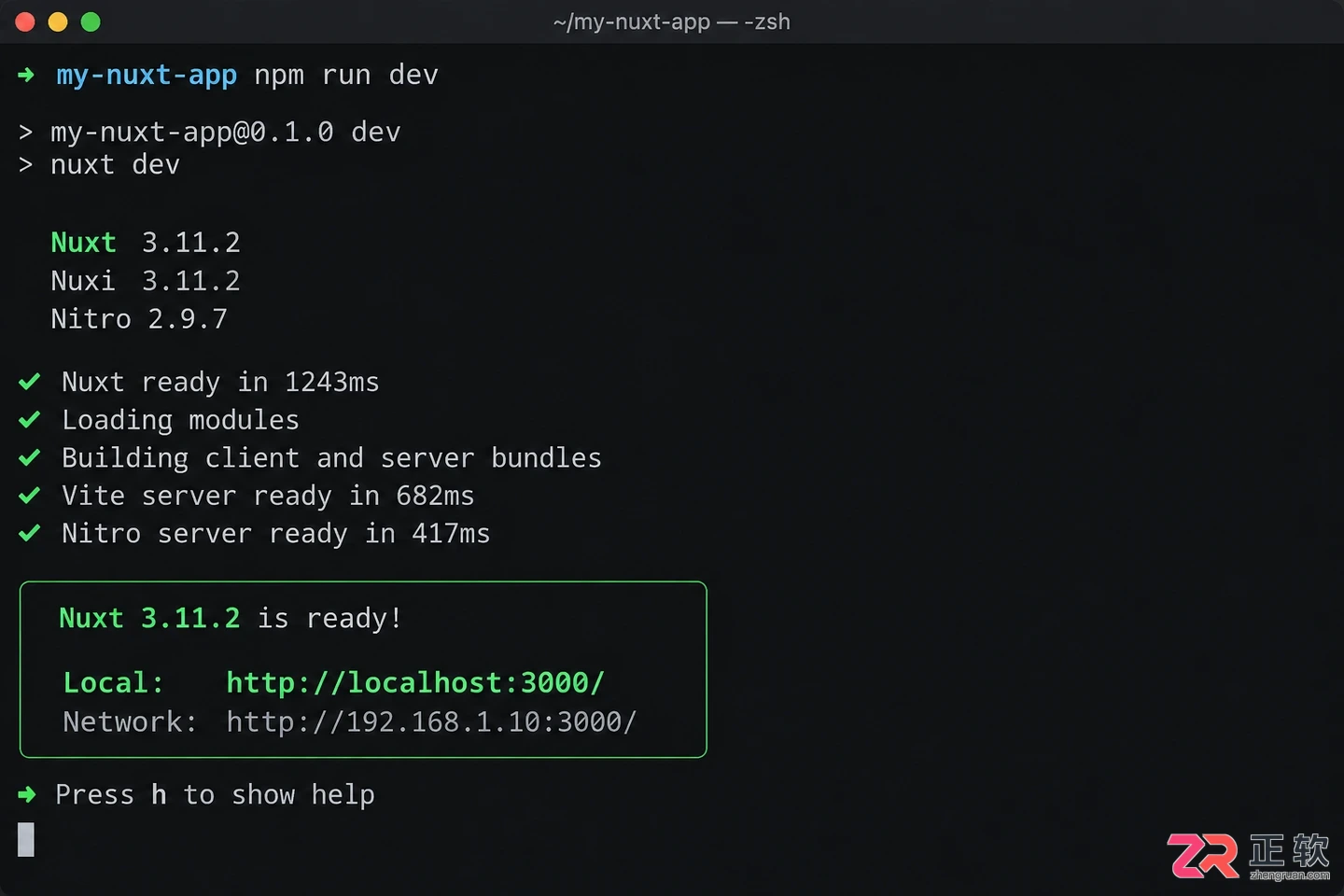1344x896 pixels.
Task: Click the checkmark beside 'Nitro server ready'
Action: (29, 533)
